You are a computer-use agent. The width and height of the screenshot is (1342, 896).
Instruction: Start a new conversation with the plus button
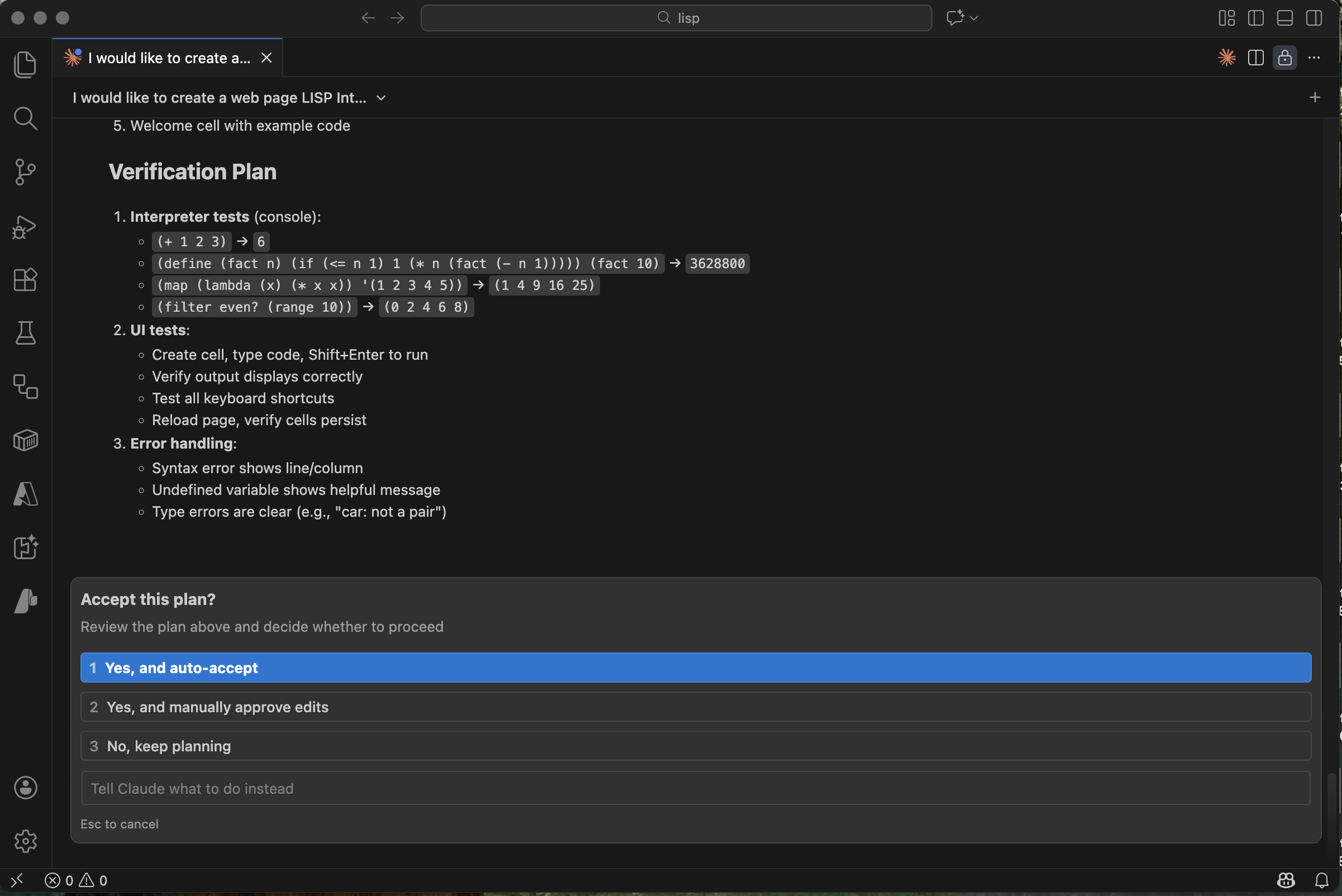coord(1315,97)
